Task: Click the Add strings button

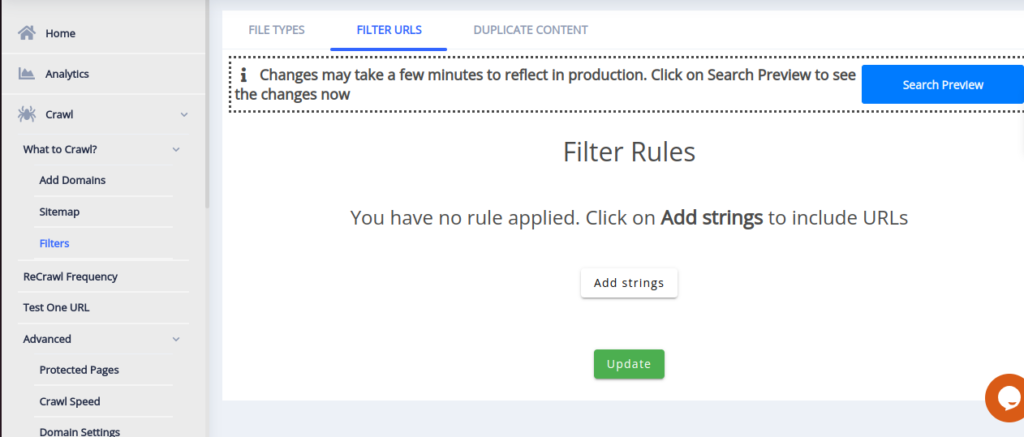Action: point(629,283)
